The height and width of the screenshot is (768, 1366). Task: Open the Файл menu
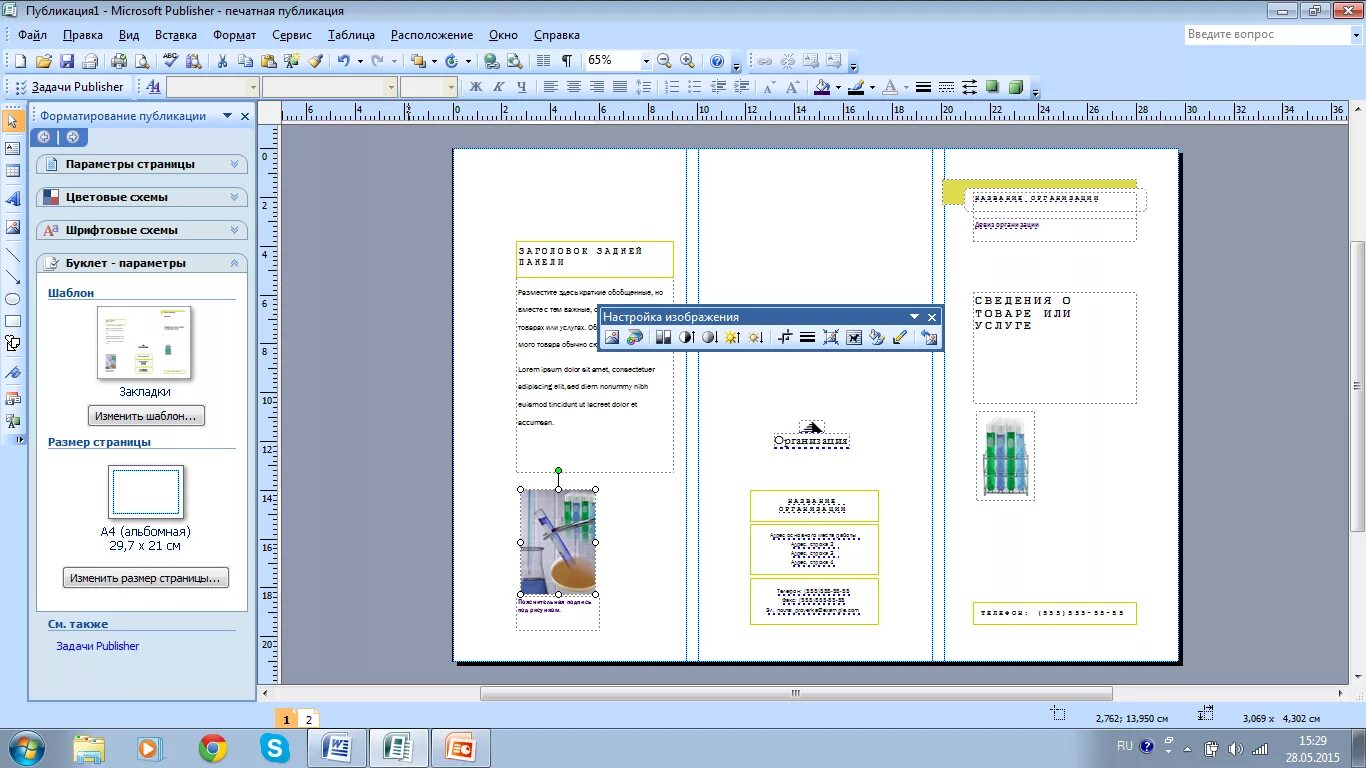(x=33, y=35)
